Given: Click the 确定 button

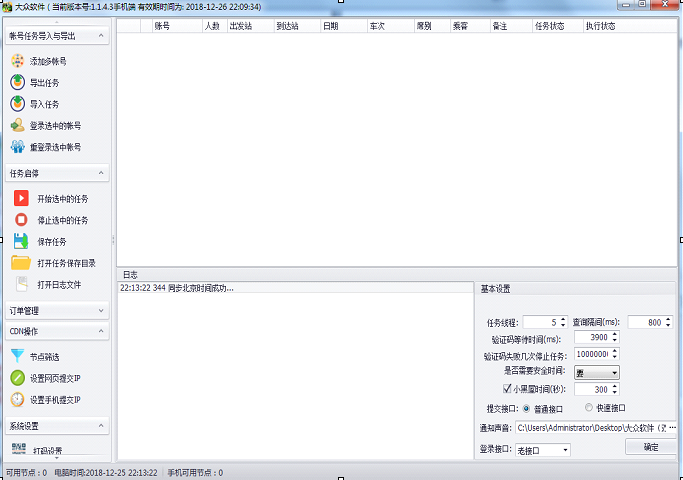Looking at the screenshot, I should coord(651,447).
